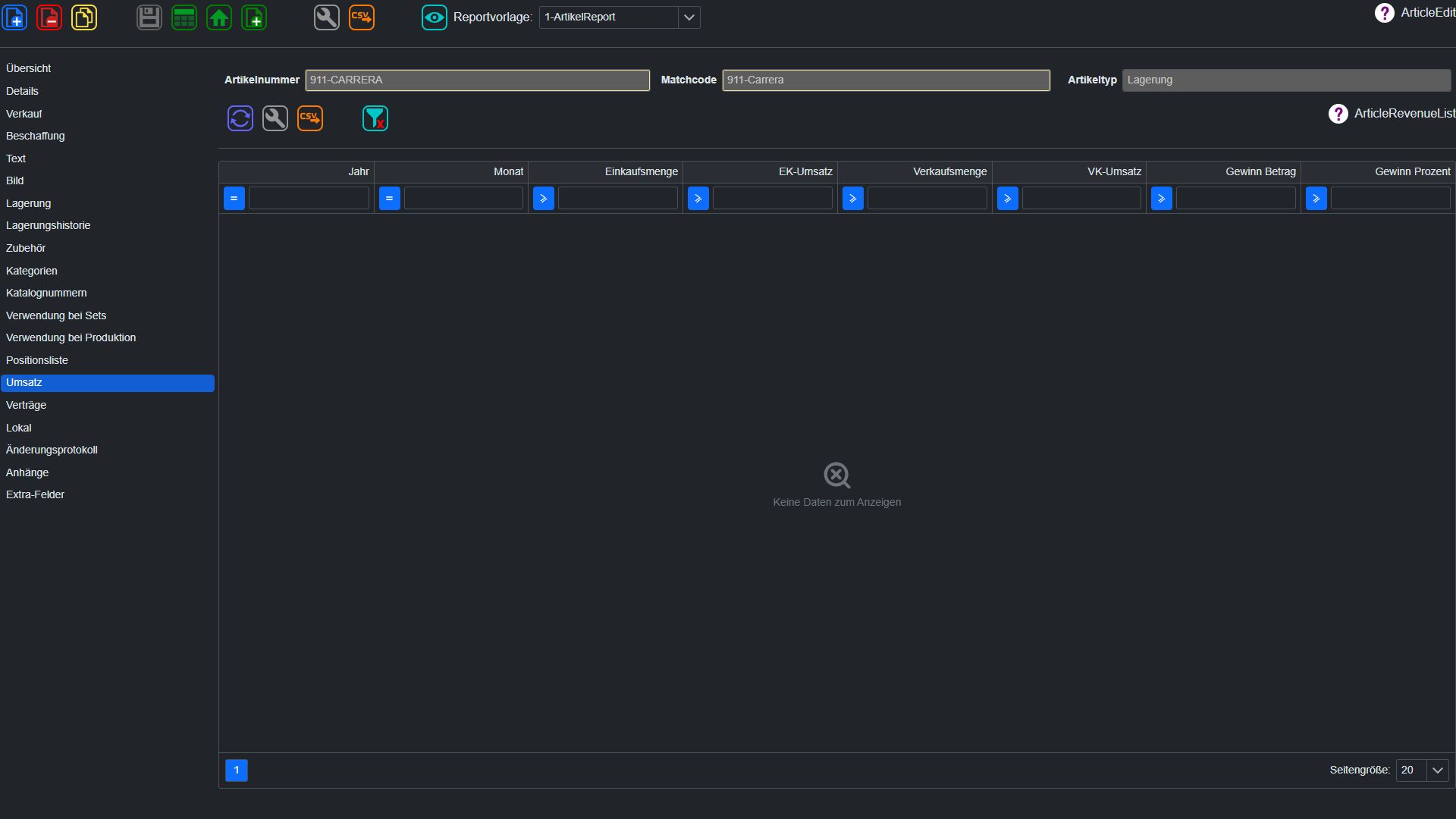
Task: Open the Lagerung section
Action: coord(108,203)
